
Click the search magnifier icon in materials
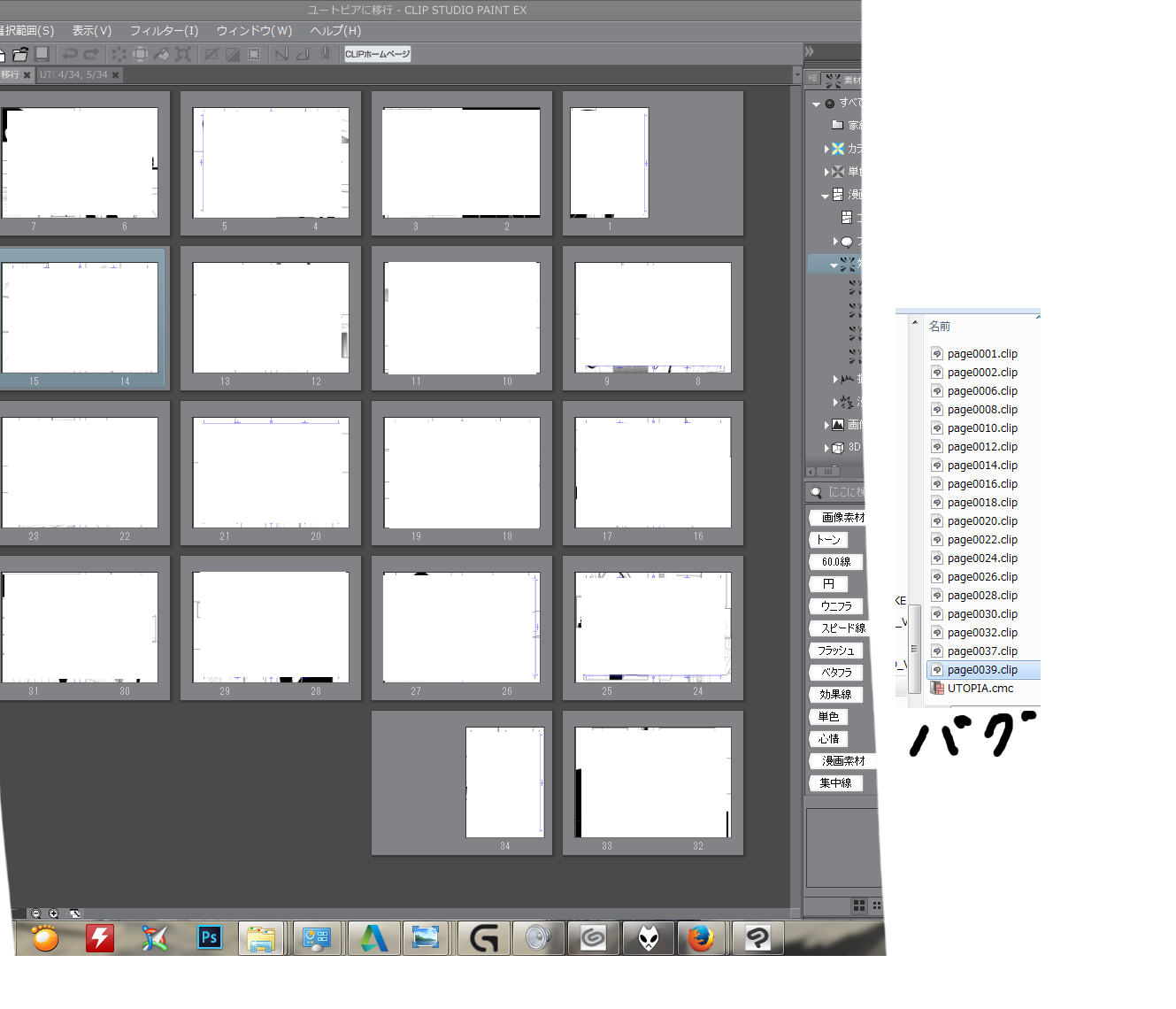[x=816, y=492]
